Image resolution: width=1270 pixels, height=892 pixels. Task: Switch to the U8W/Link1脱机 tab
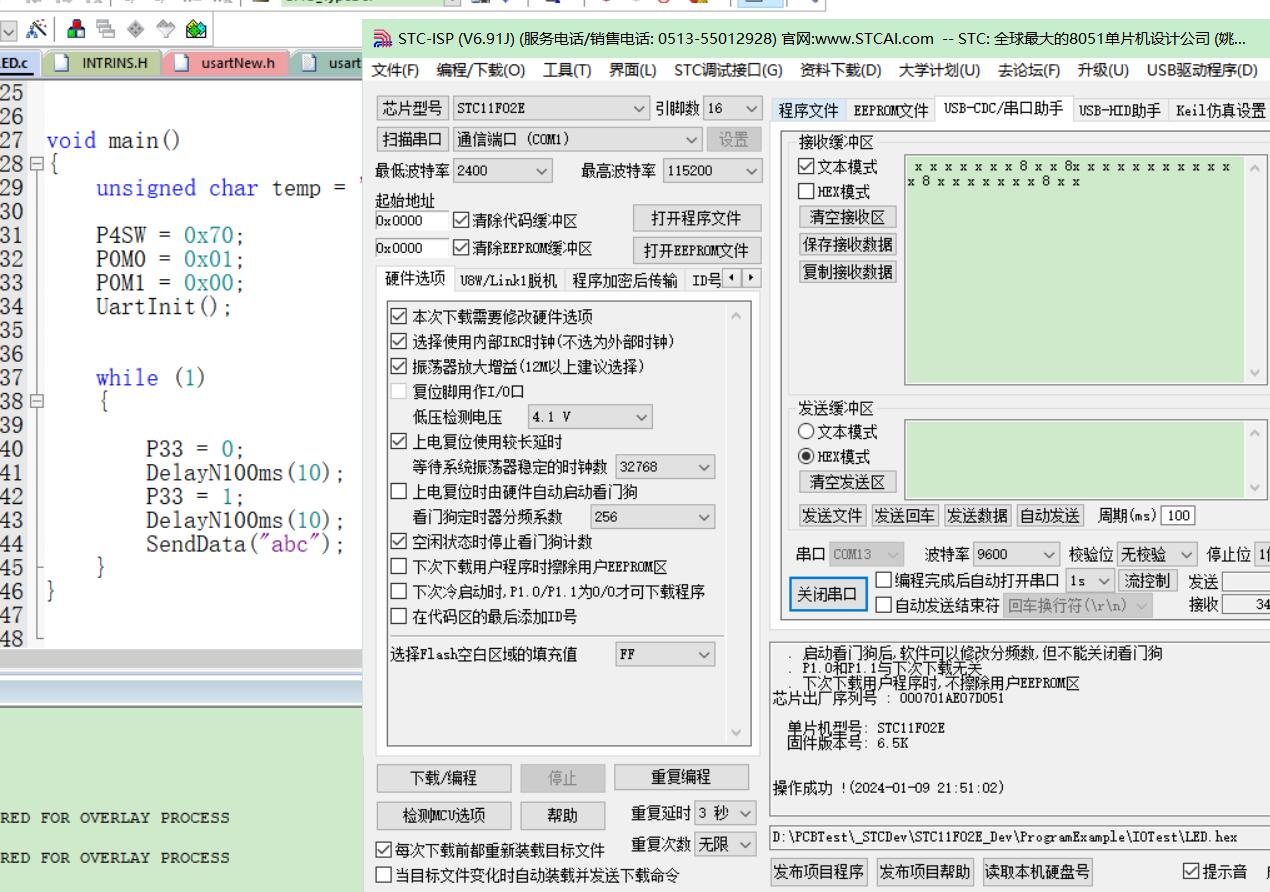tap(508, 281)
